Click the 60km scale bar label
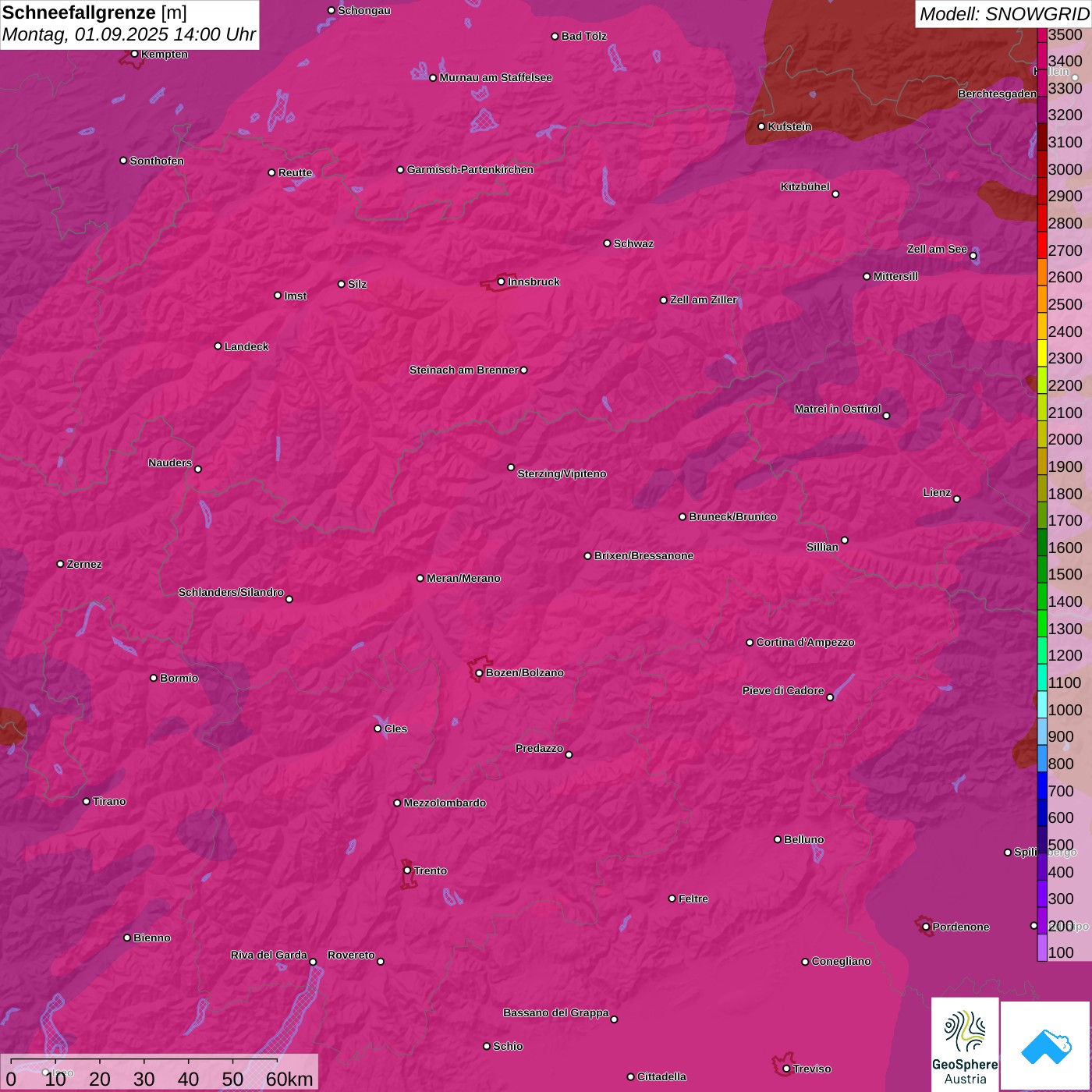Image resolution: width=1092 pixels, height=1092 pixels. point(289,1079)
